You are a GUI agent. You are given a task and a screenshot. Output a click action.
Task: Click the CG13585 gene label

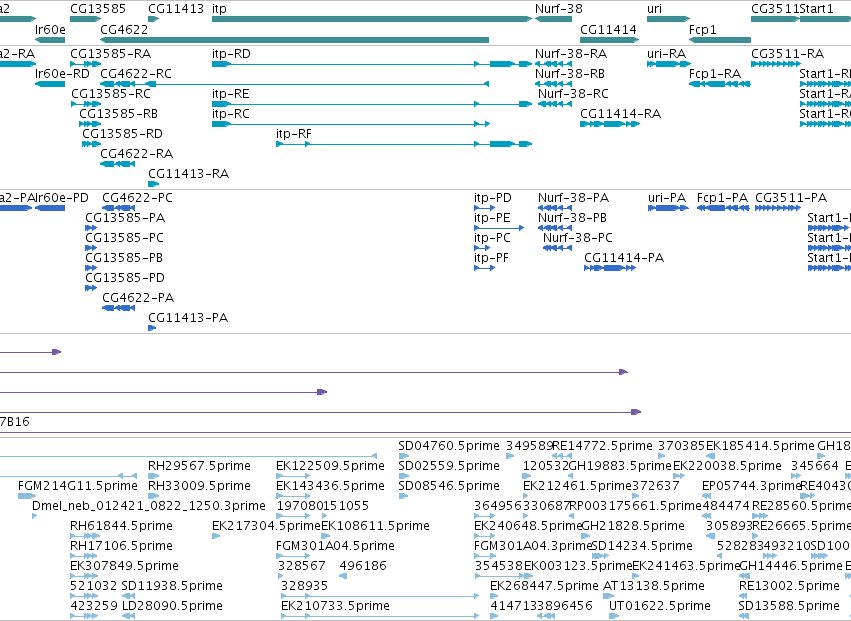(98, 9)
